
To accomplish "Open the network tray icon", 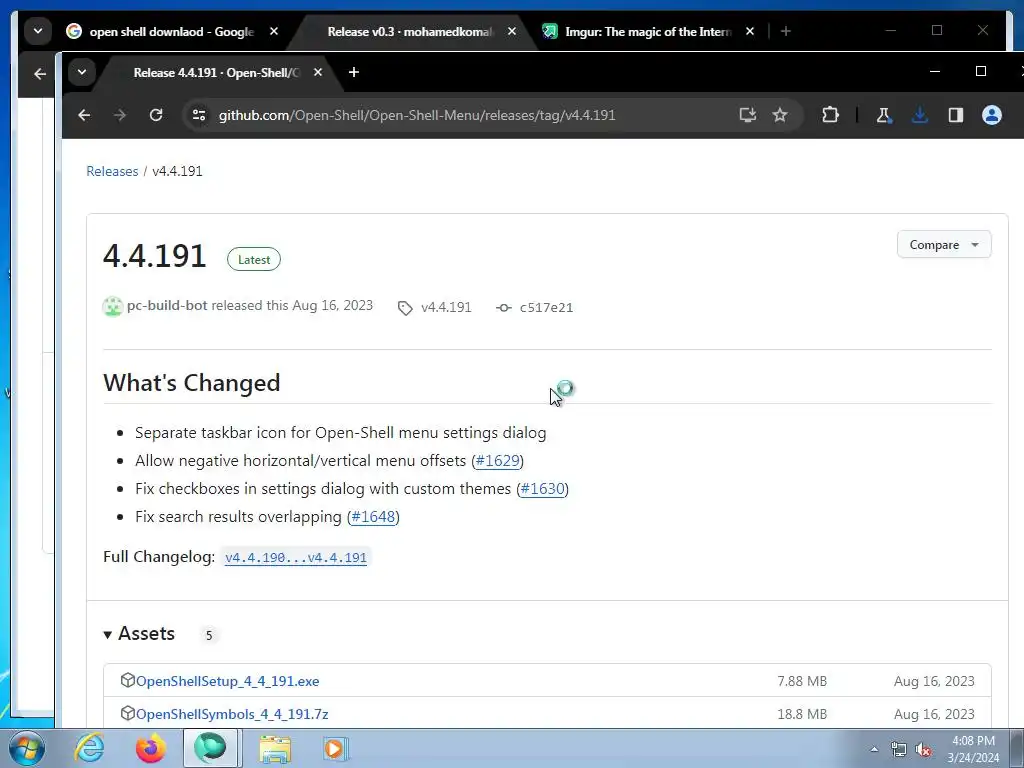I will click(x=899, y=749).
